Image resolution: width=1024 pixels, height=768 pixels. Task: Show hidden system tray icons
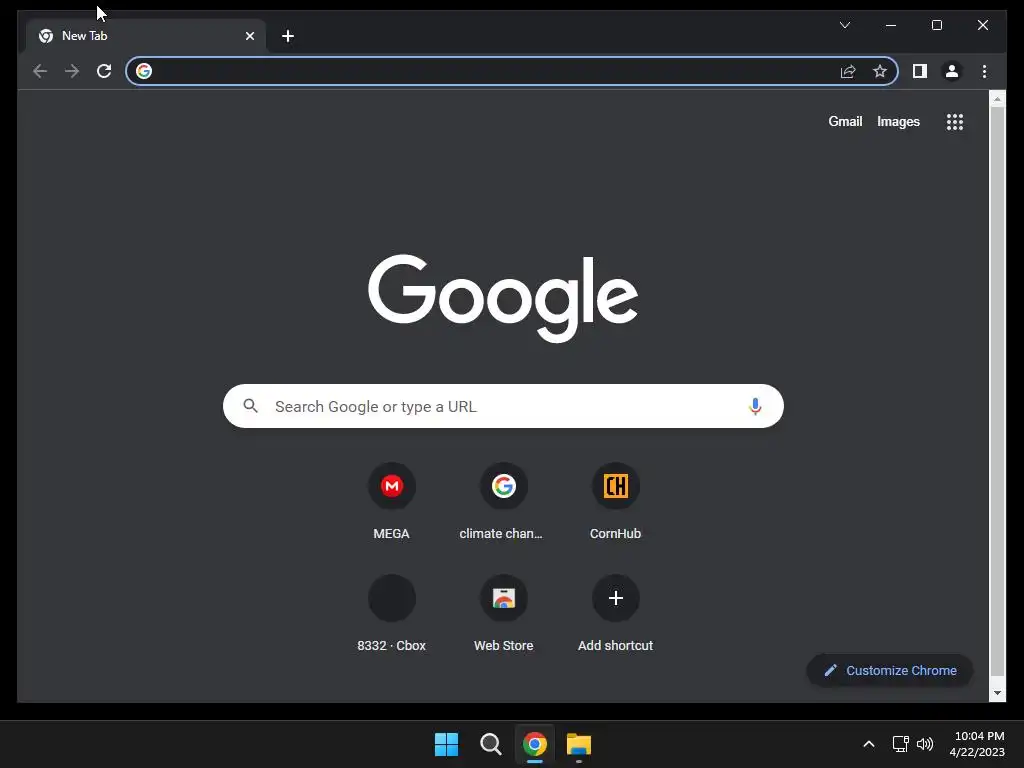[x=869, y=744]
